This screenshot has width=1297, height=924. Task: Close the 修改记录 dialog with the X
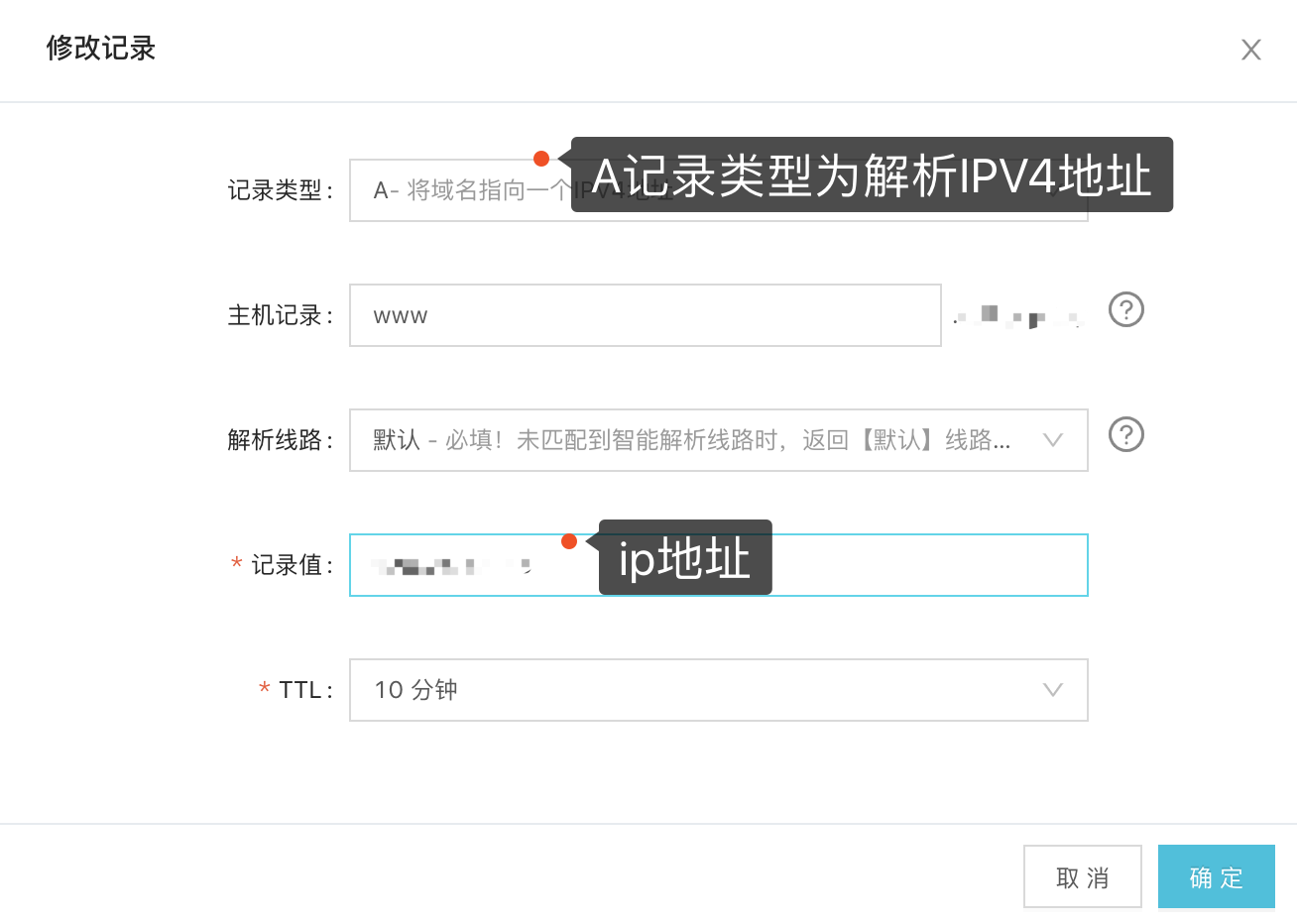point(1250,49)
